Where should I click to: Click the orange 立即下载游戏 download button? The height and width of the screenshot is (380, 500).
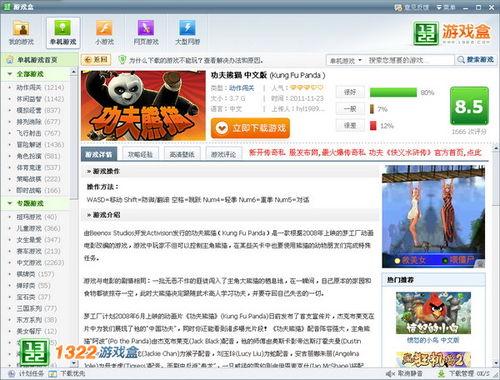[250, 128]
